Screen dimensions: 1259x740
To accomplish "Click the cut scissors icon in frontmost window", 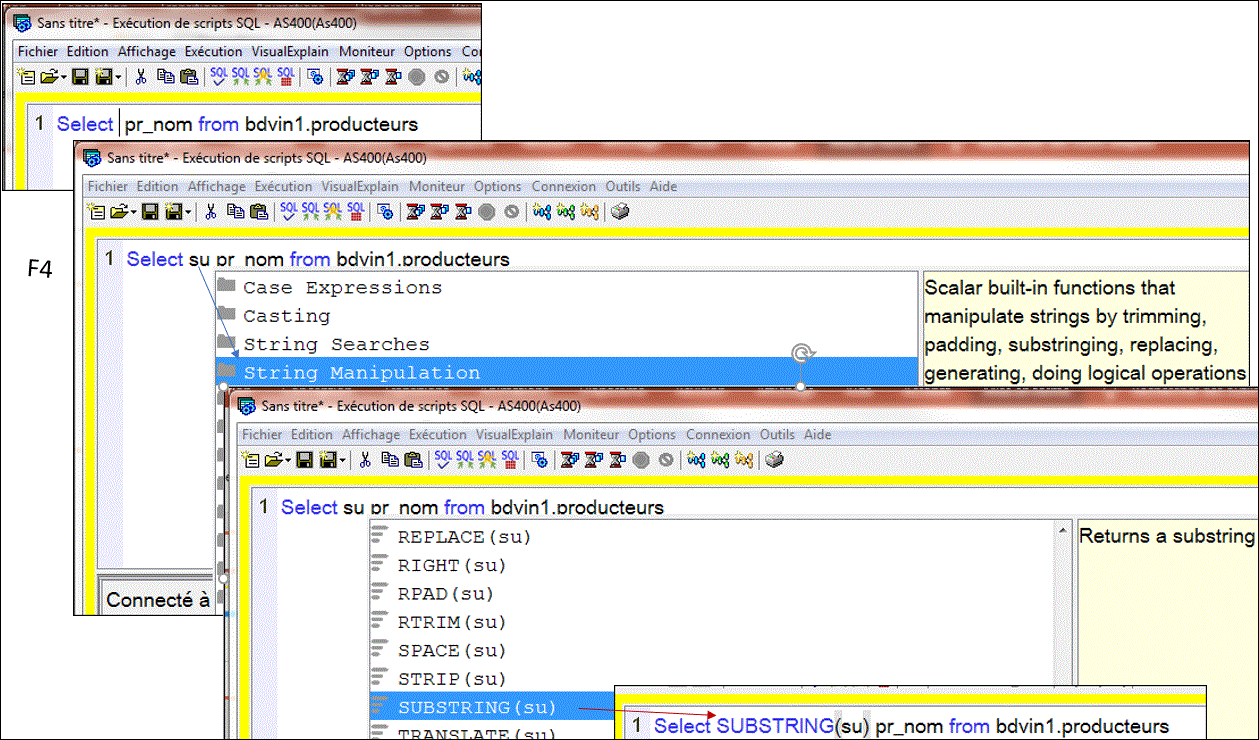I will click(x=365, y=460).
